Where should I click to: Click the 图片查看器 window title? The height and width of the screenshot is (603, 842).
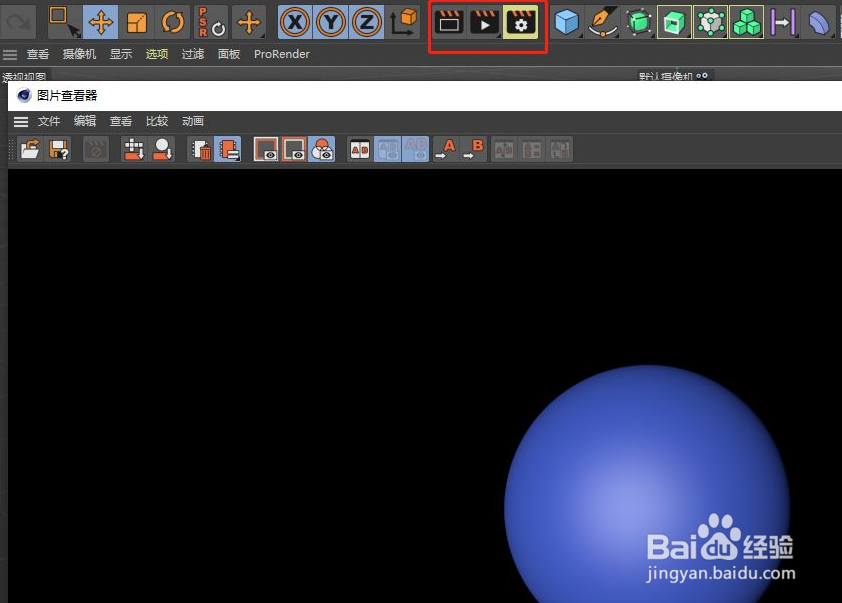tap(67, 96)
